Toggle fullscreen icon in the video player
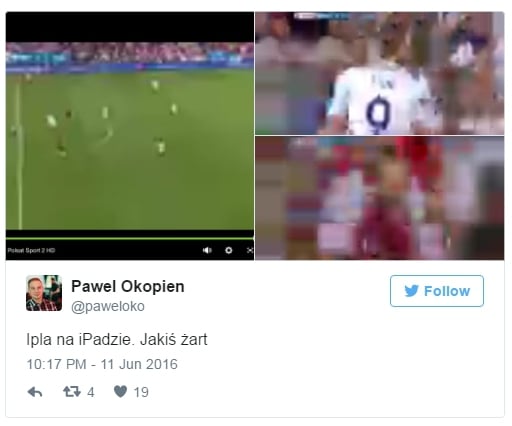The height and width of the screenshot is (426, 512). coord(250,250)
